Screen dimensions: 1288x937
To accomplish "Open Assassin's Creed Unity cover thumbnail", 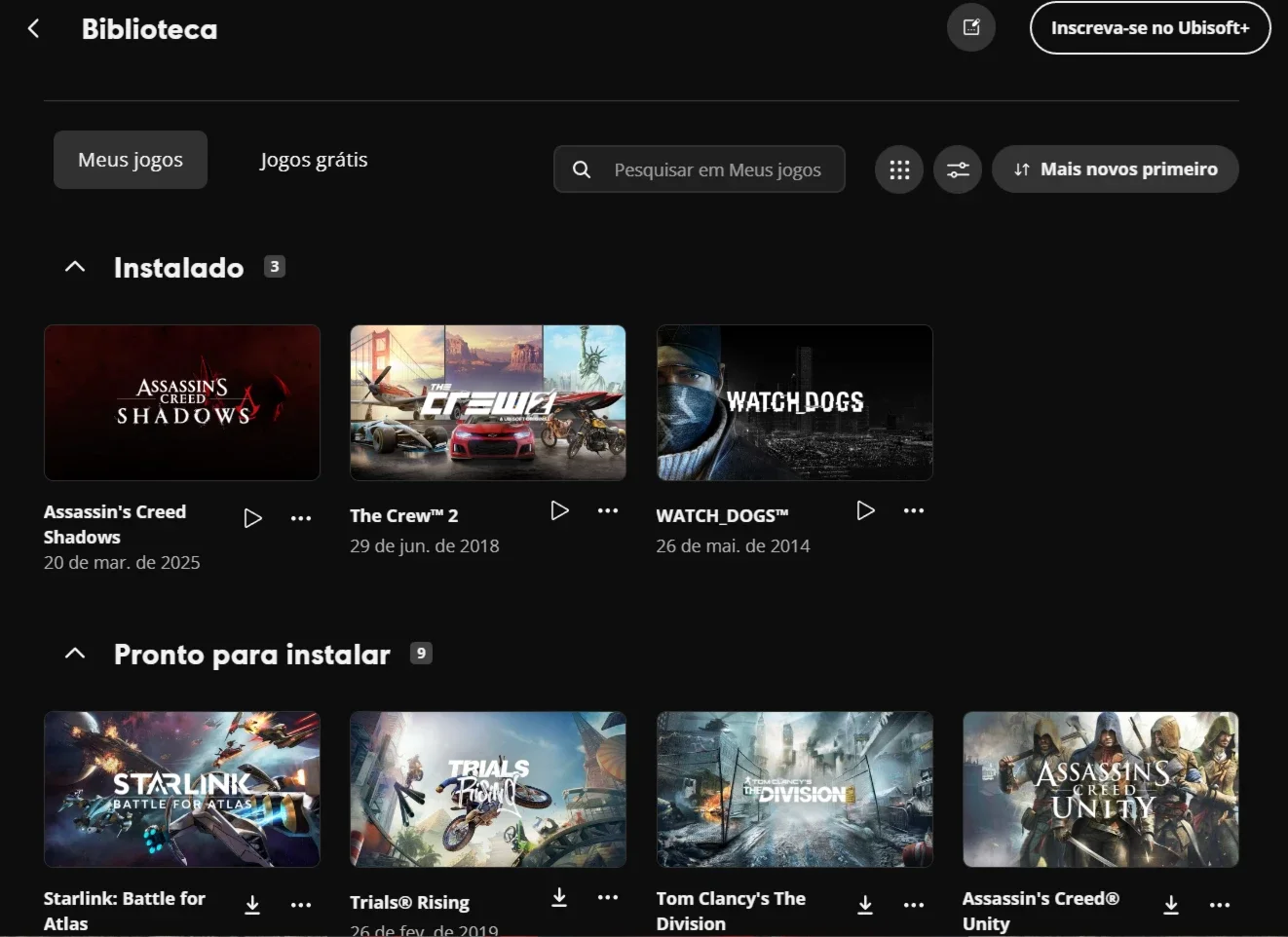I will [x=1101, y=789].
